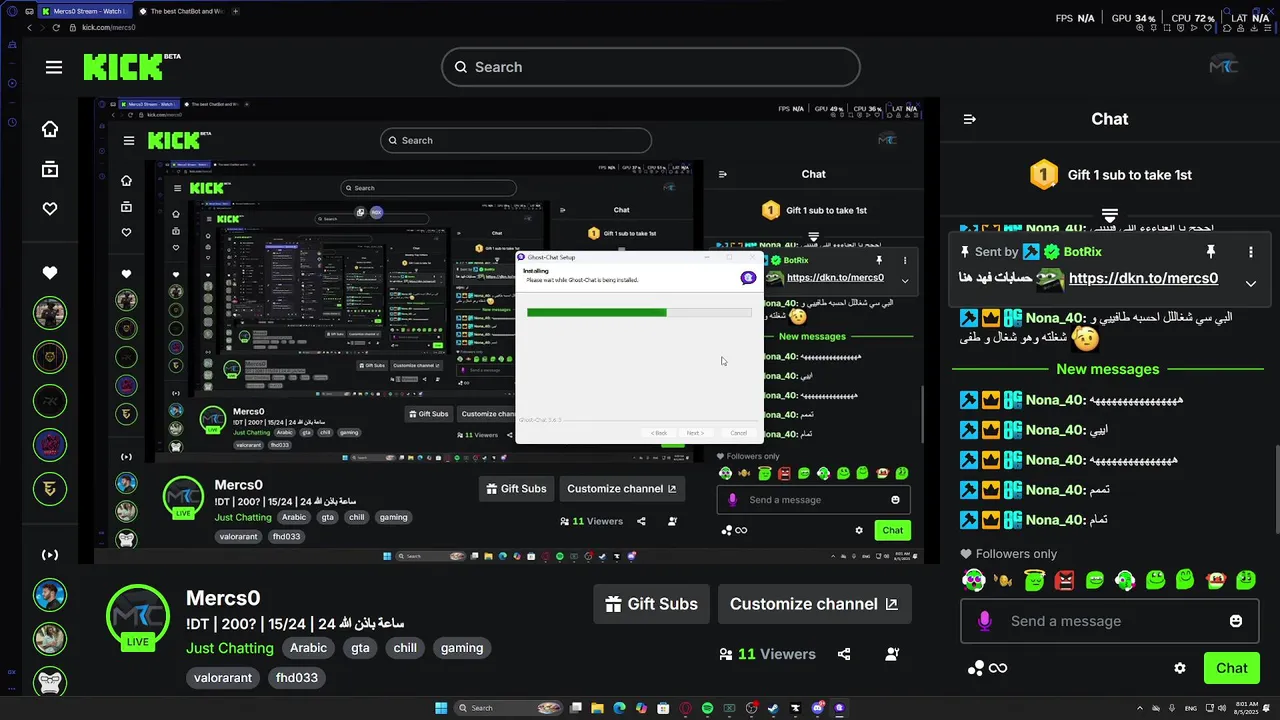The image size is (1280, 720).
Task: Open File Explorer from the Windows taskbar
Action: pyautogui.click(x=597, y=708)
